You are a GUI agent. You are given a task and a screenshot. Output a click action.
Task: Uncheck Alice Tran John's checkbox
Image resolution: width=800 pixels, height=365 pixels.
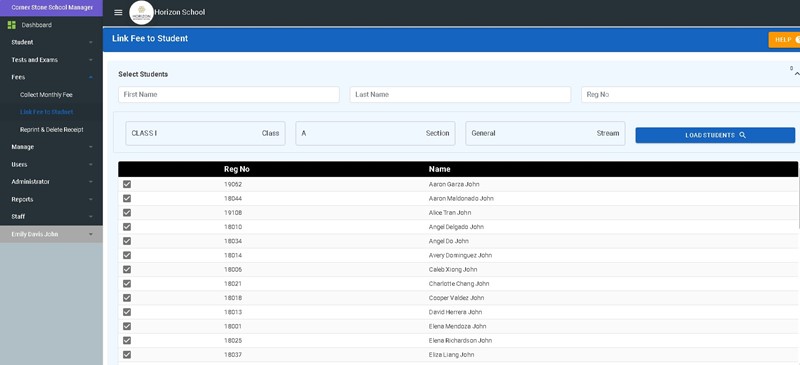[127, 213]
